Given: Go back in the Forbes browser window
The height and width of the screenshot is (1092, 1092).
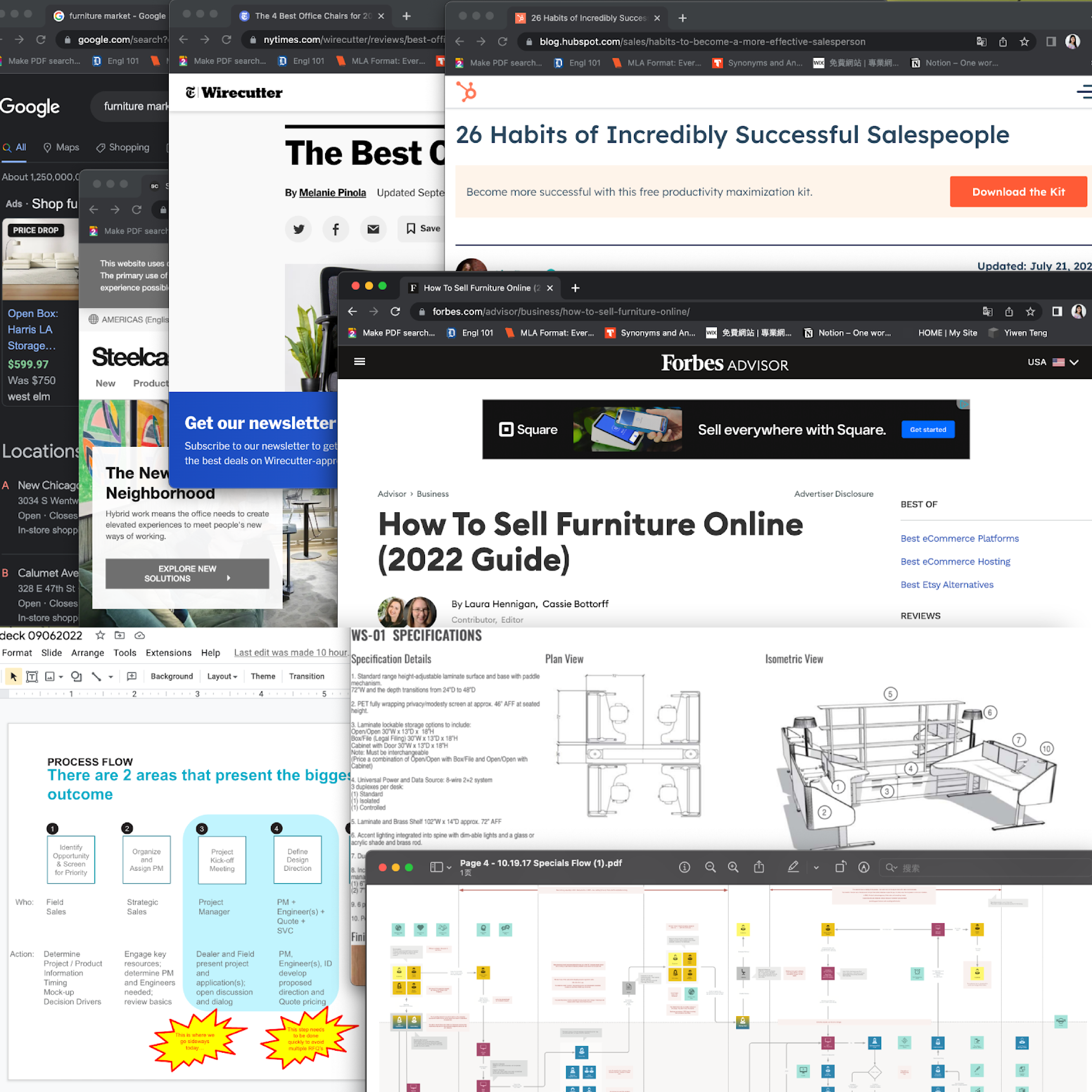Looking at the screenshot, I should 352,311.
